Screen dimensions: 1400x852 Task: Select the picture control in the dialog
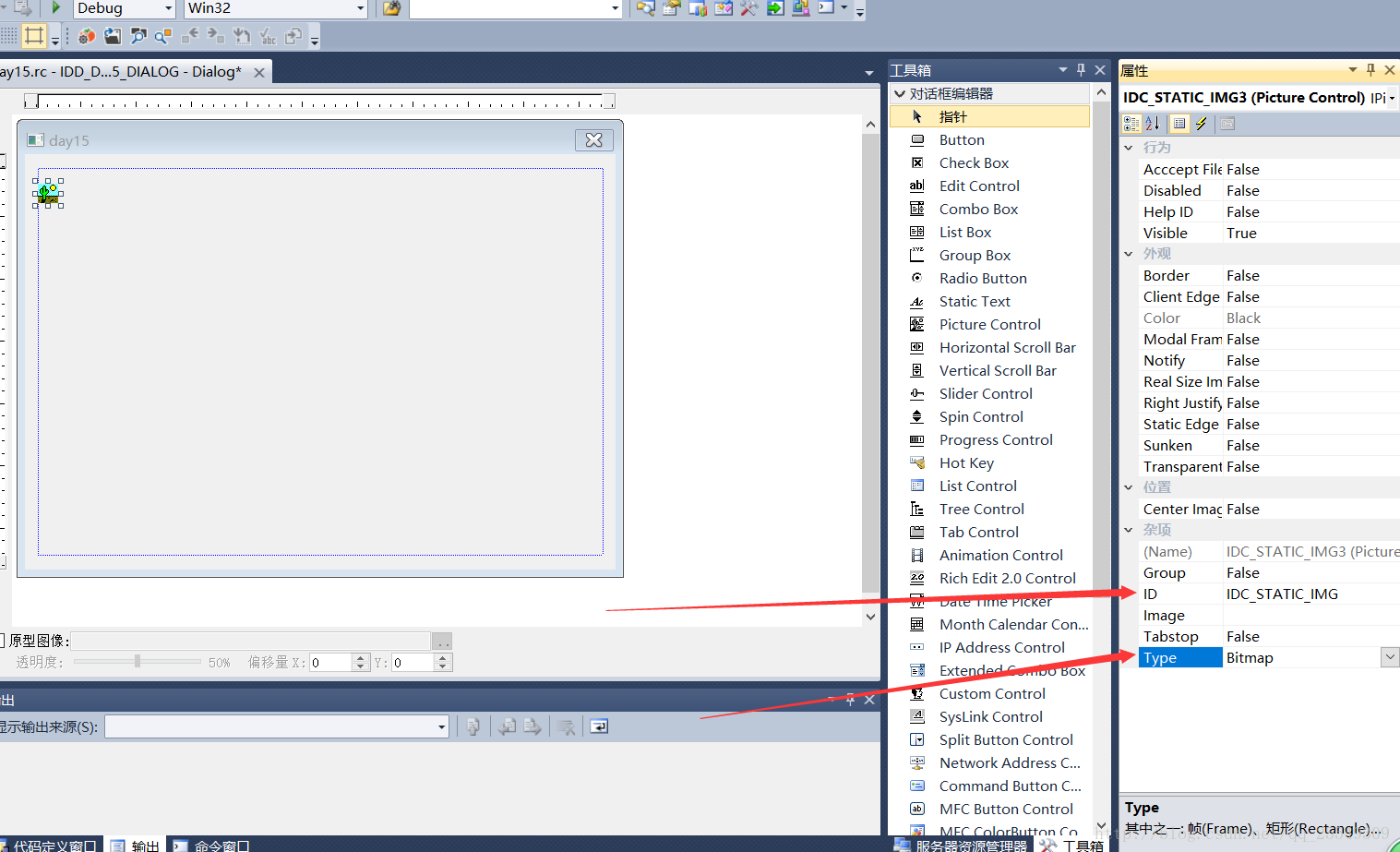pos(48,193)
